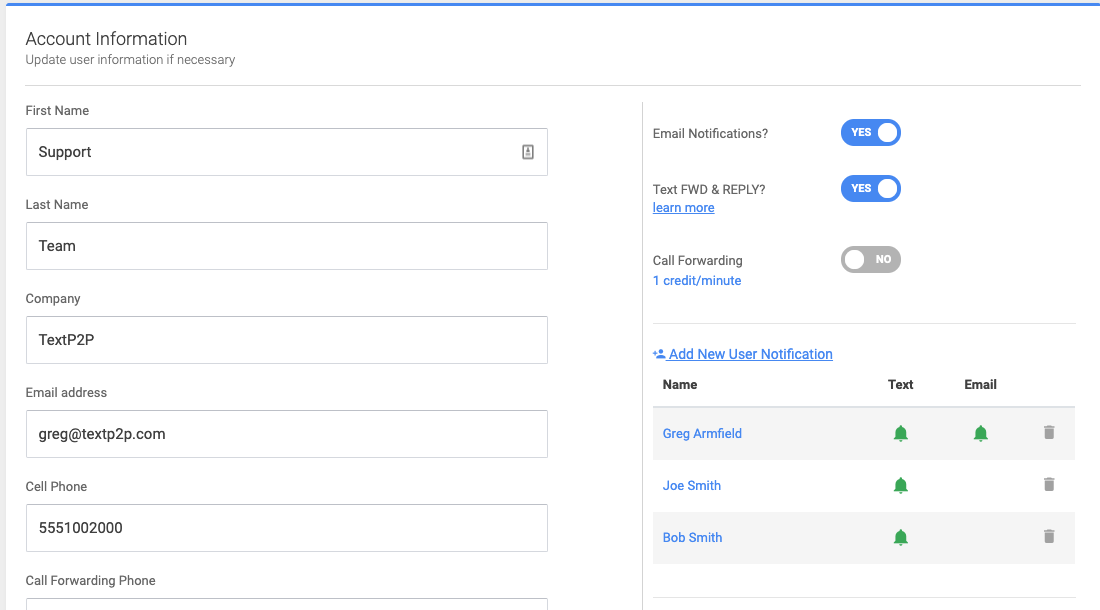Click the Text column header

[900, 384]
